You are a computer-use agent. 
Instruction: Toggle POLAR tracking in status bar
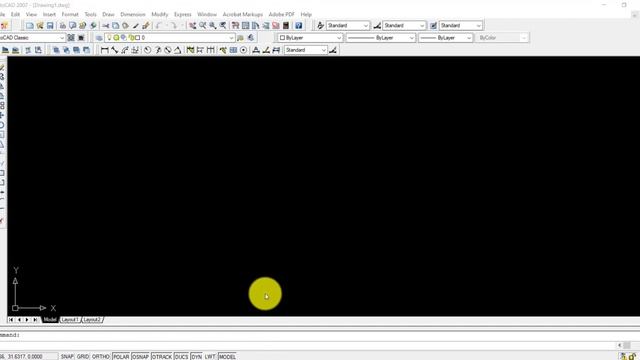click(x=121, y=357)
